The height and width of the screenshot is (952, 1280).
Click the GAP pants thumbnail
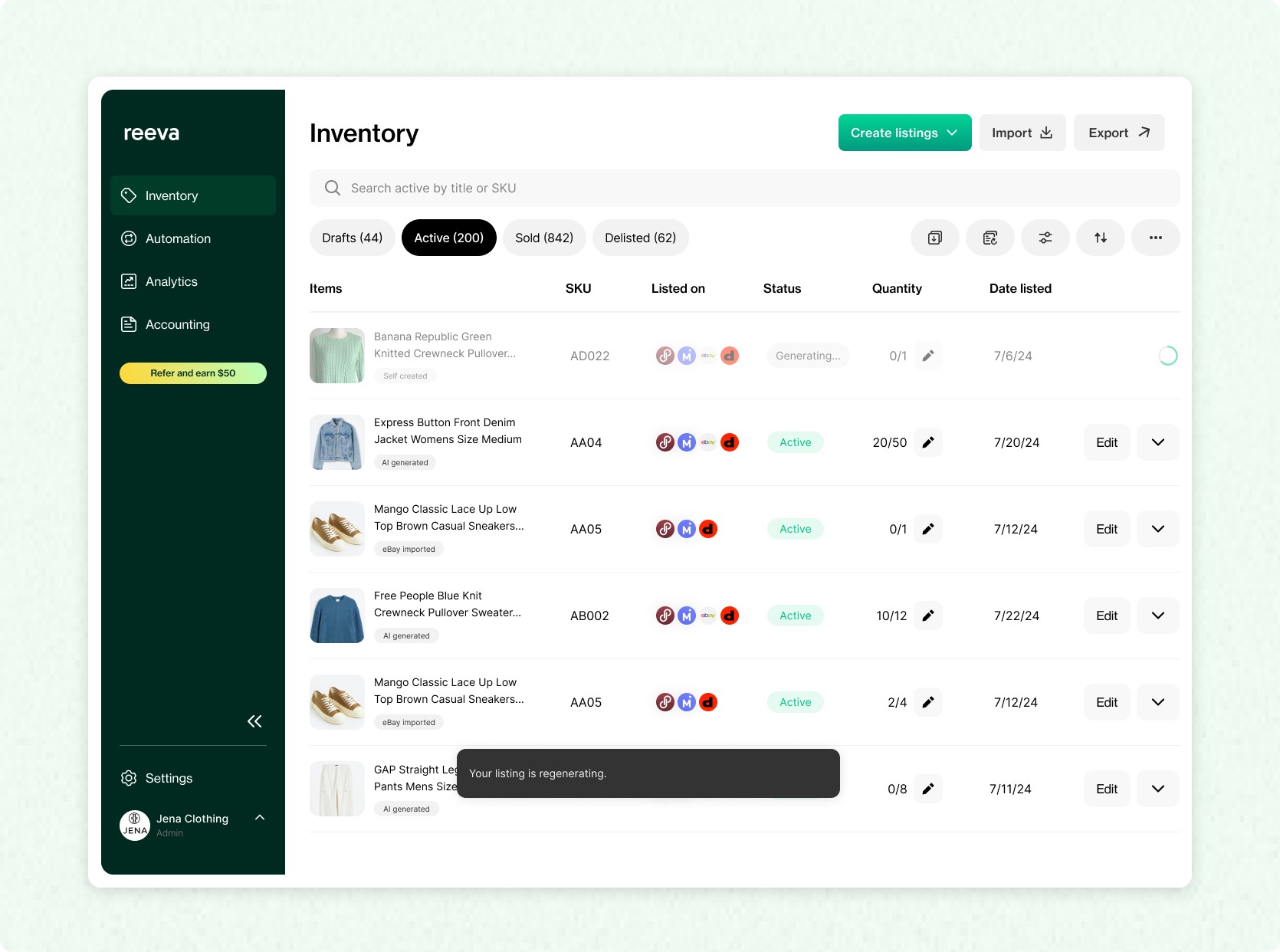pyautogui.click(x=337, y=789)
